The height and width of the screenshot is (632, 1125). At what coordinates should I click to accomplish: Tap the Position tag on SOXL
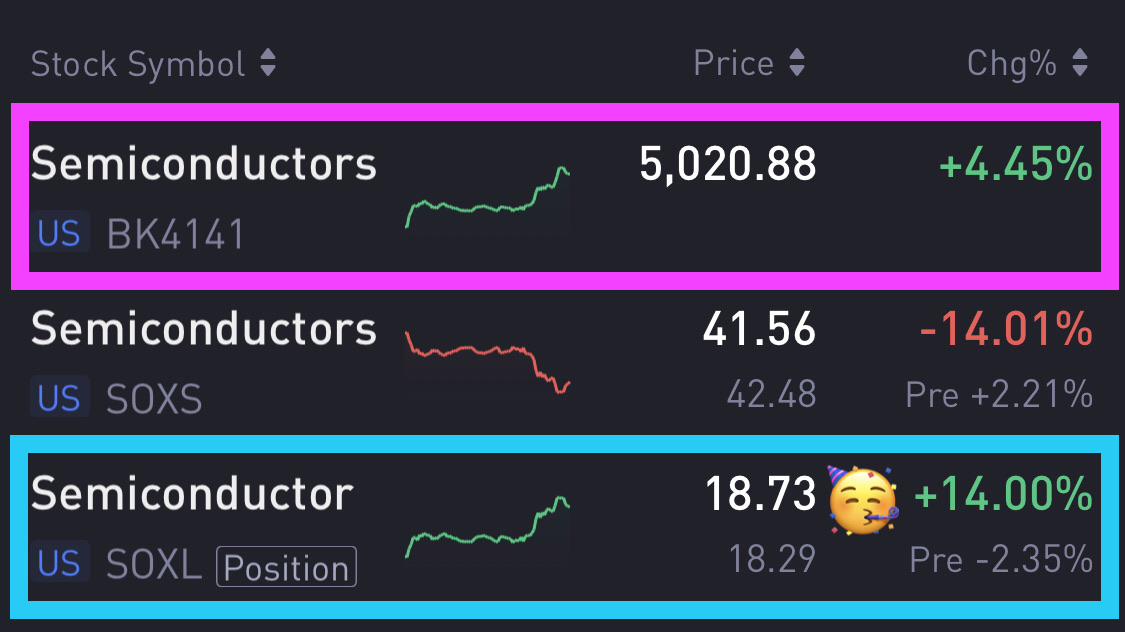click(x=286, y=567)
